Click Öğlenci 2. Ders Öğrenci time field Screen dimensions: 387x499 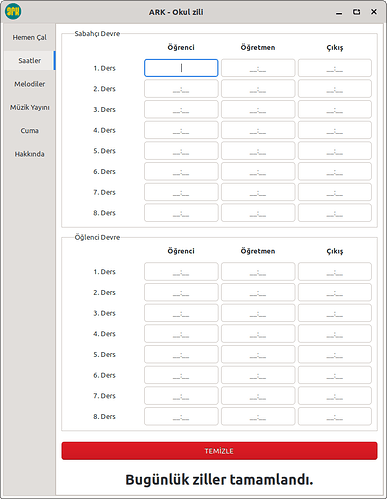coord(181,292)
